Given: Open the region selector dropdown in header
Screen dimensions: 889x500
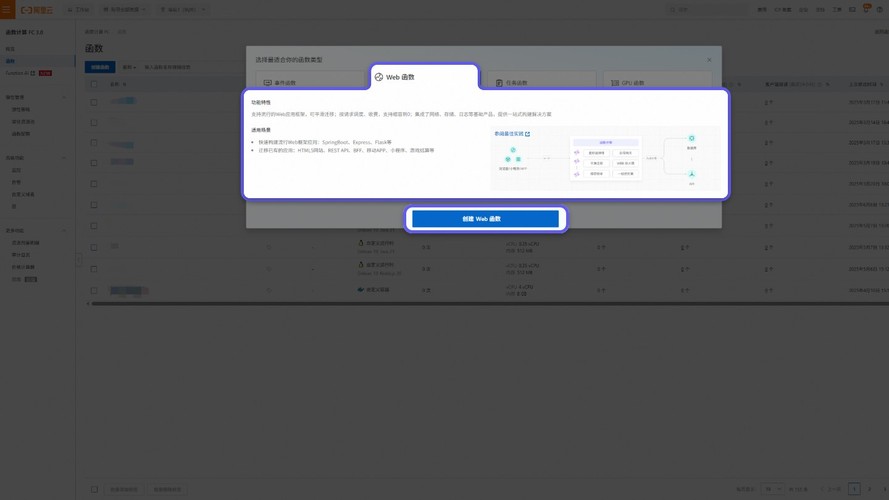Looking at the screenshot, I should pyautogui.click(x=183, y=10).
